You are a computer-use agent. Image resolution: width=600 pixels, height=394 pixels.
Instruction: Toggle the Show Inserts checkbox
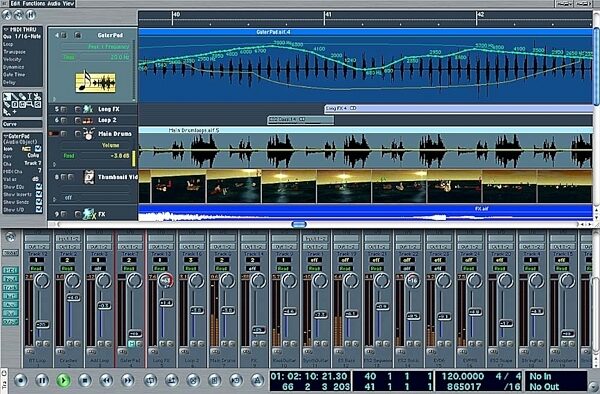pos(38,194)
